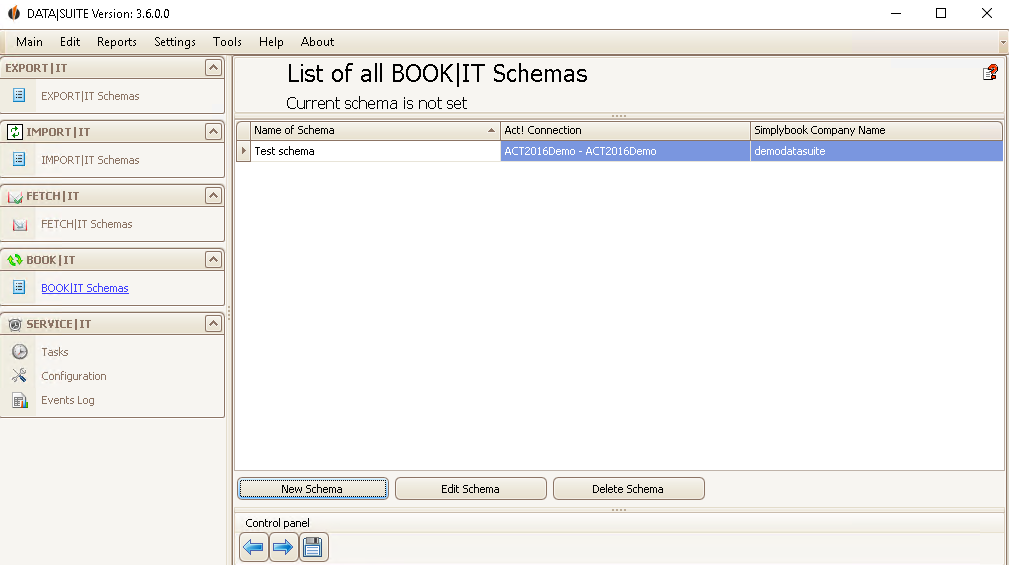Open Configuration under SERVICE|IT
The width and height of the screenshot is (1009, 565).
[74, 376]
